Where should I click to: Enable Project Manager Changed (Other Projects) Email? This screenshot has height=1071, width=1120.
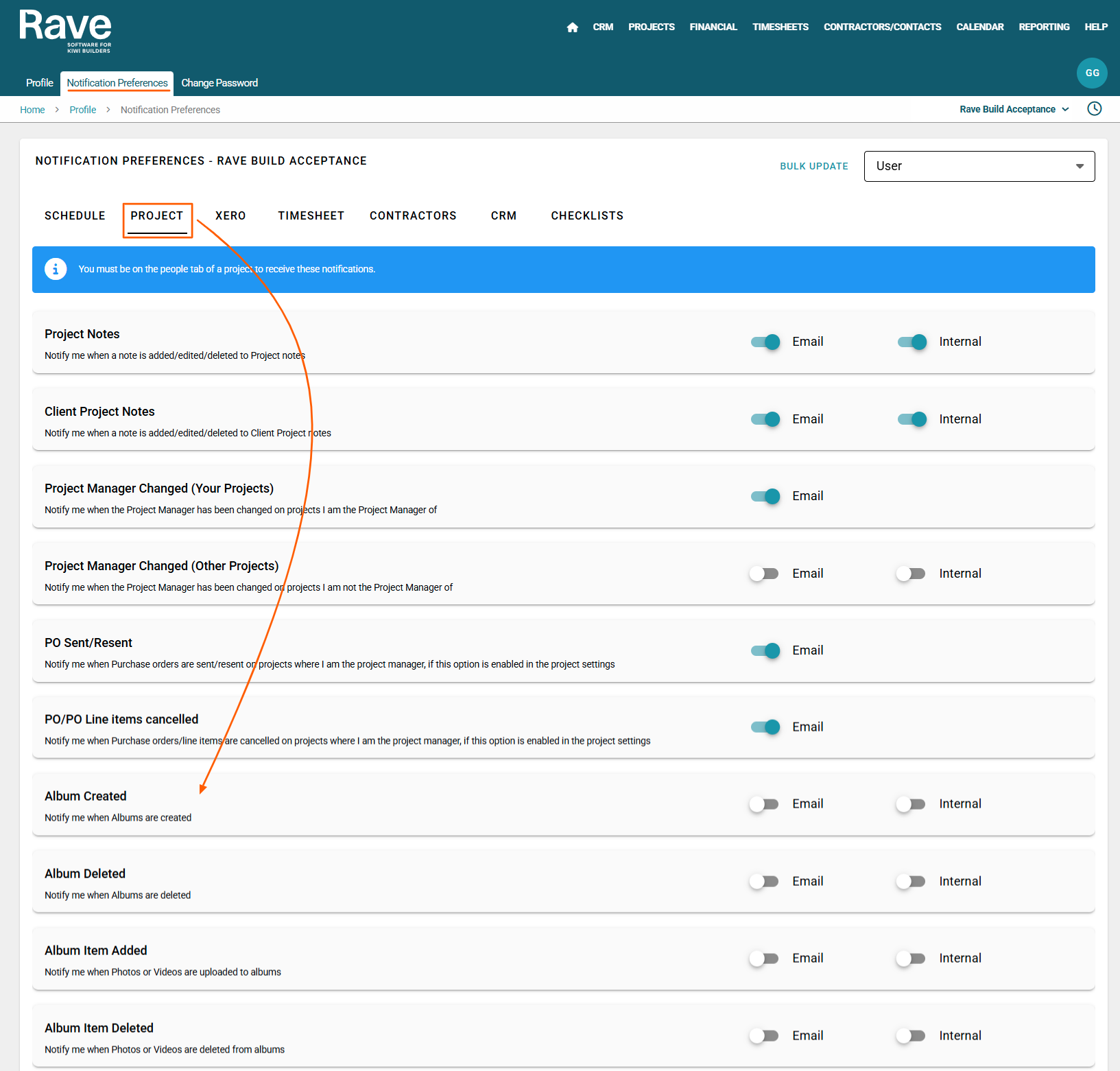coord(764,574)
